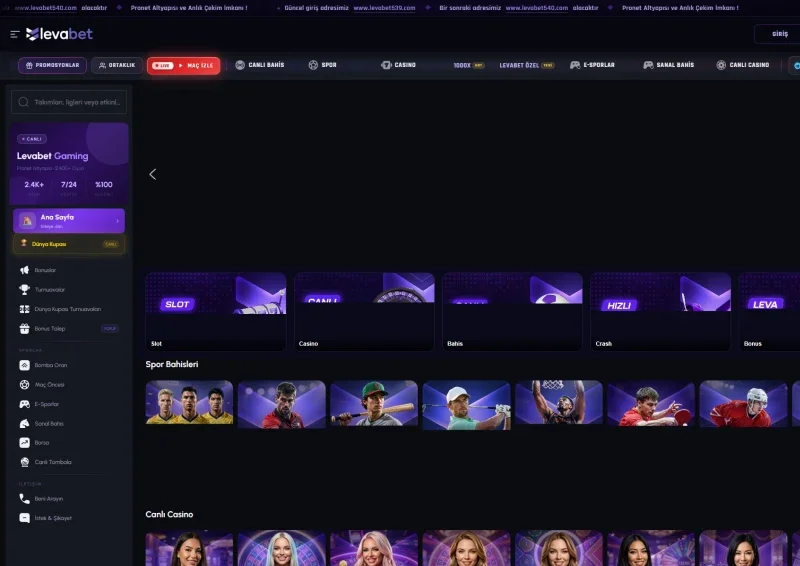
Task: Click the 7/24 stat in the sidebar card
Action: coord(69,185)
